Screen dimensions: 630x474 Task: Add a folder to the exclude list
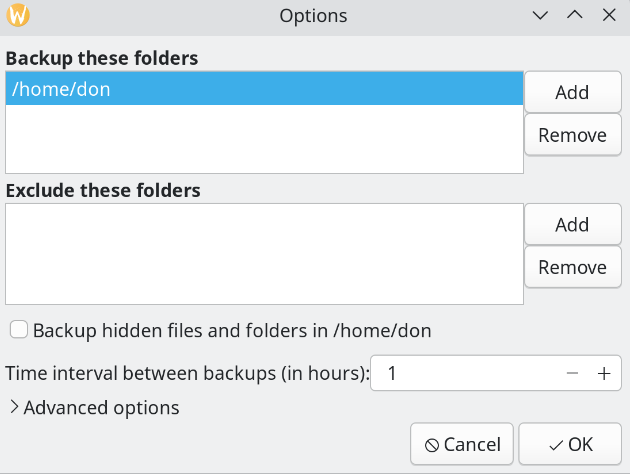coord(573,225)
